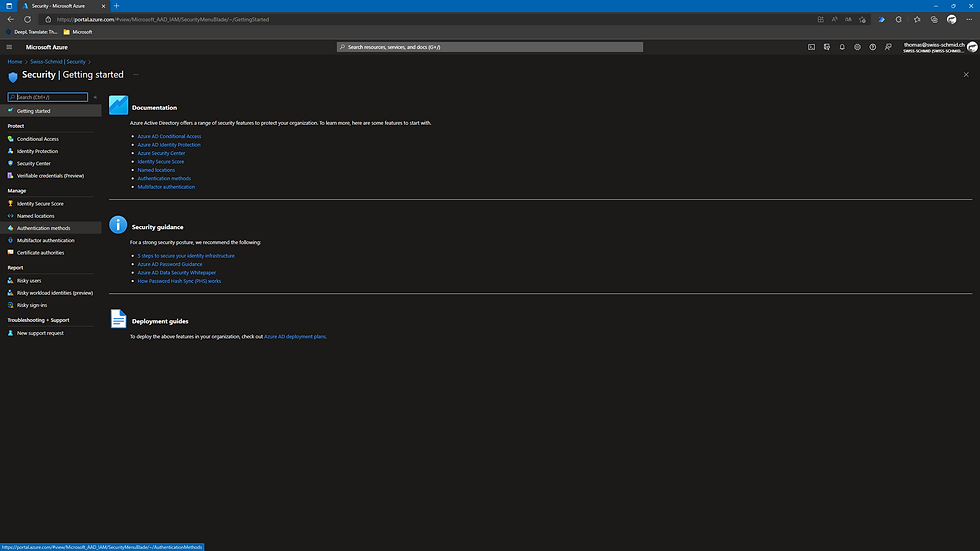This screenshot has width=980, height=551.
Task: Open the browser Settings and more ellipsis
Action: point(969,19)
